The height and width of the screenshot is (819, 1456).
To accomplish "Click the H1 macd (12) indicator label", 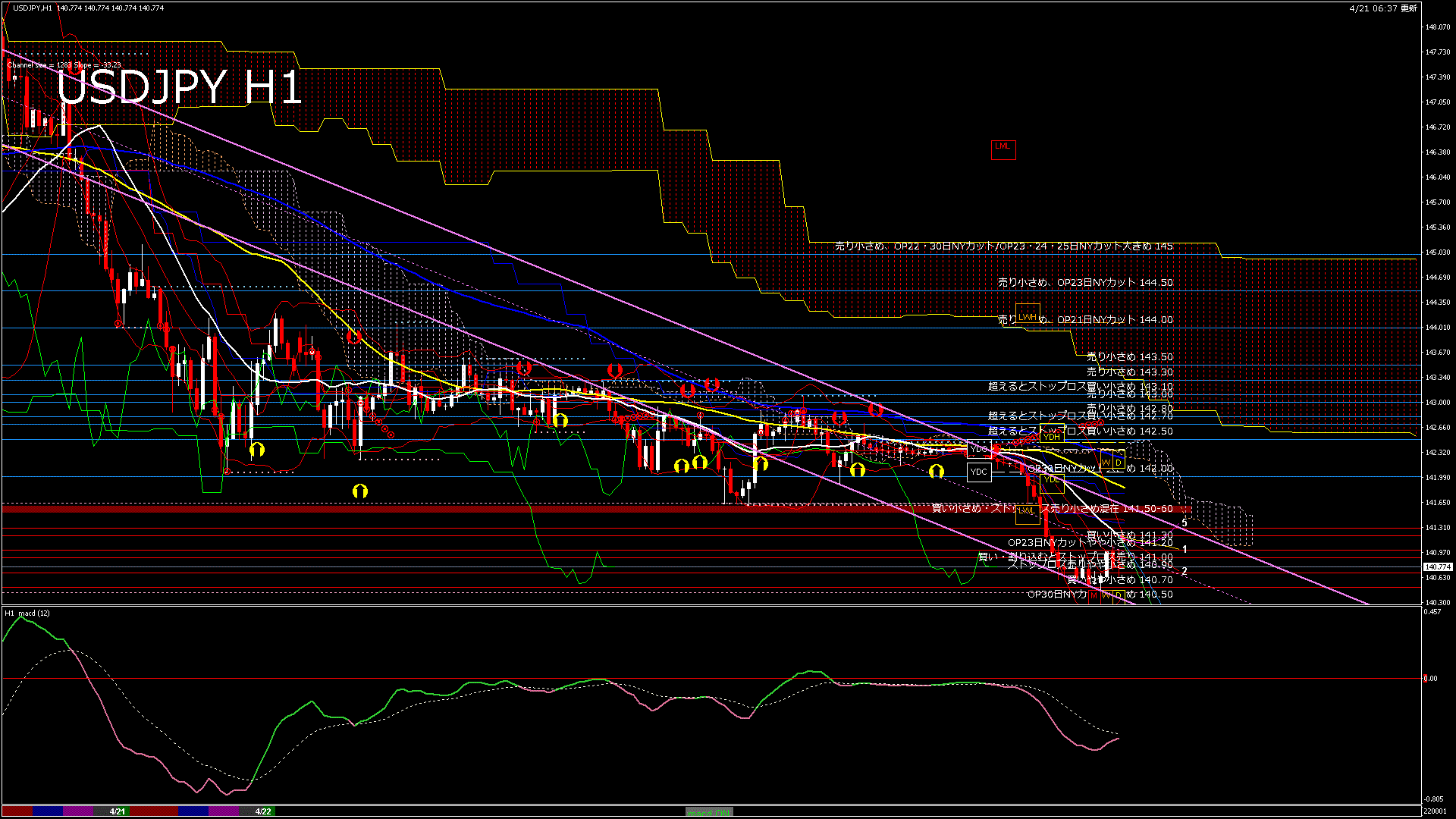I will [27, 613].
